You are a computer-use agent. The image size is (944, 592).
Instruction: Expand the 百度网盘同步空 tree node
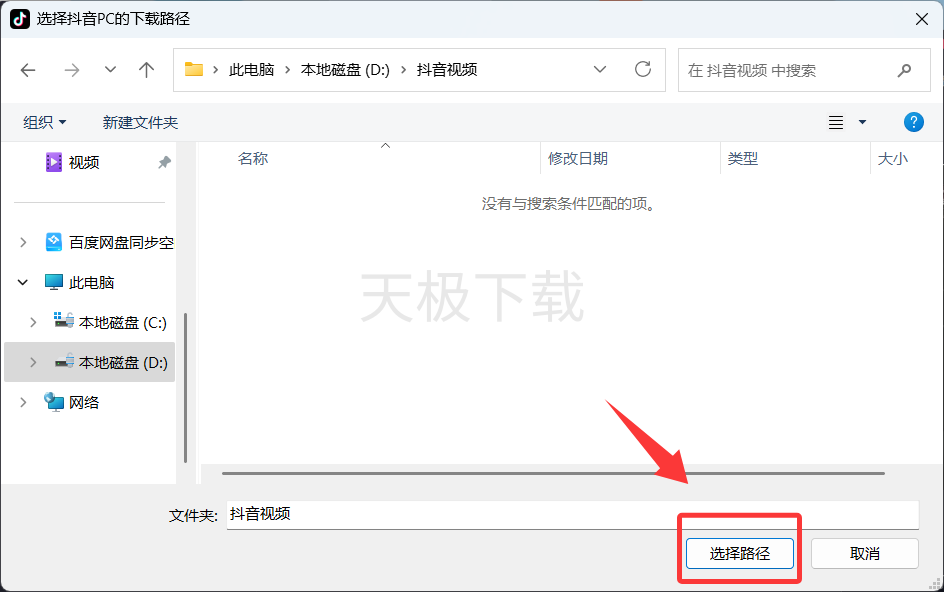(23, 242)
